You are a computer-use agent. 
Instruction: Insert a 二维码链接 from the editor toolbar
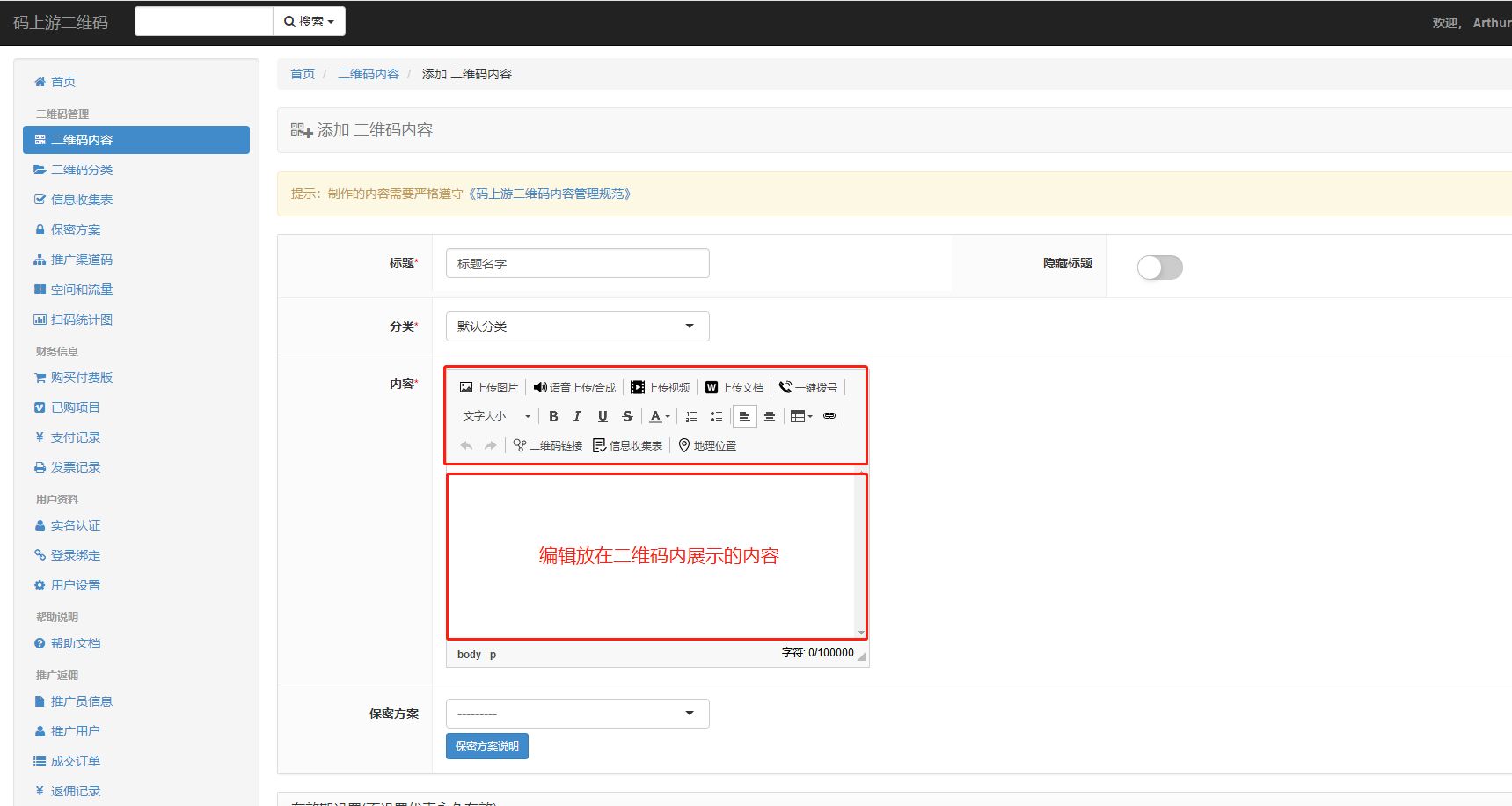(547, 445)
